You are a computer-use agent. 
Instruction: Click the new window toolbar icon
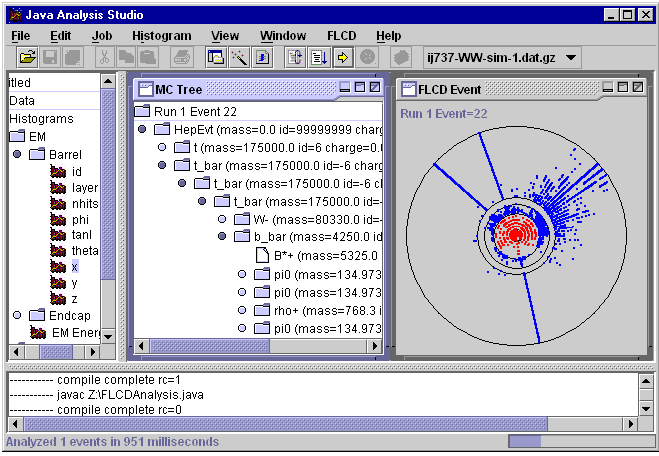[215, 58]
